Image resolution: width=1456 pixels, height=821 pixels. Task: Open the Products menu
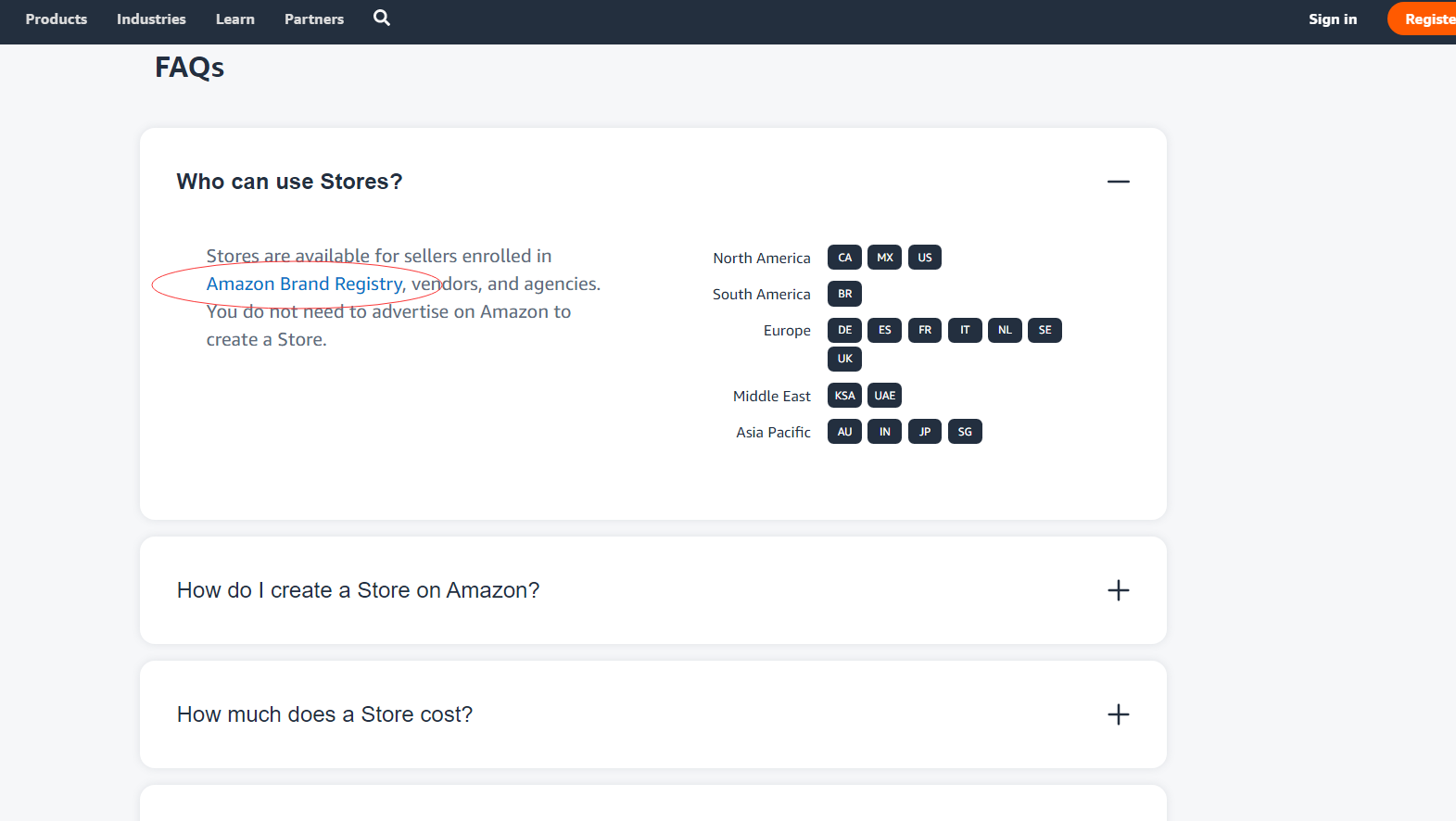pos(57,19)
